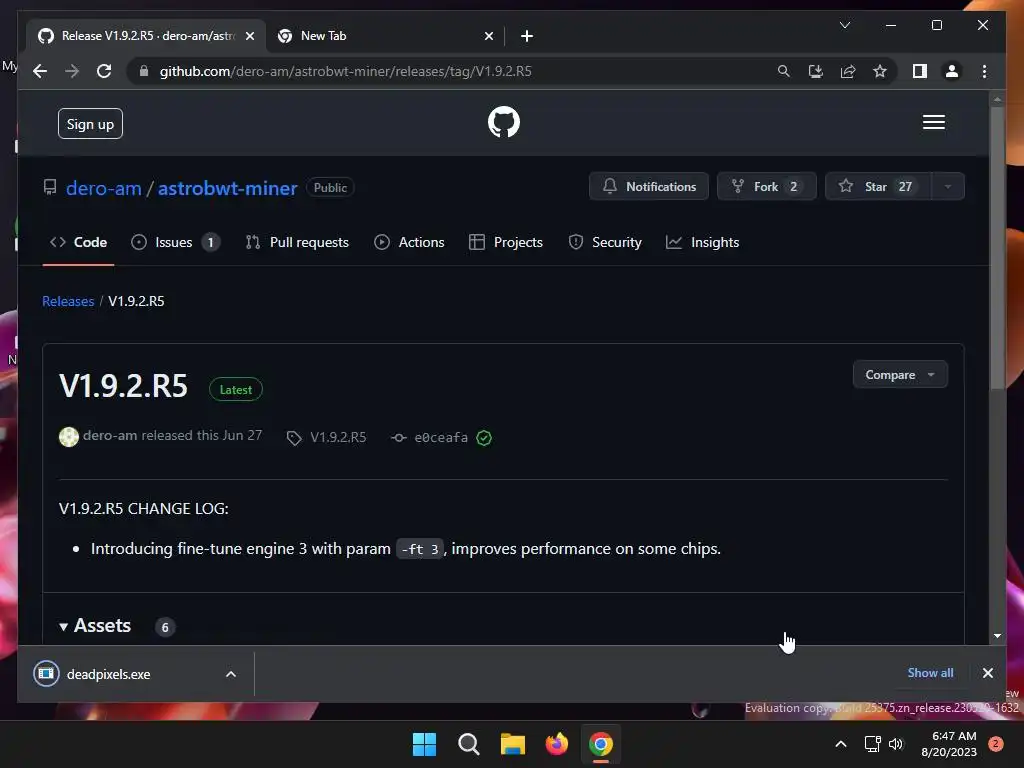The image size is (1024, 768).
Task: Click the -ft 3 code snippet
Action: pyautogui.click(x=420, y=549)
